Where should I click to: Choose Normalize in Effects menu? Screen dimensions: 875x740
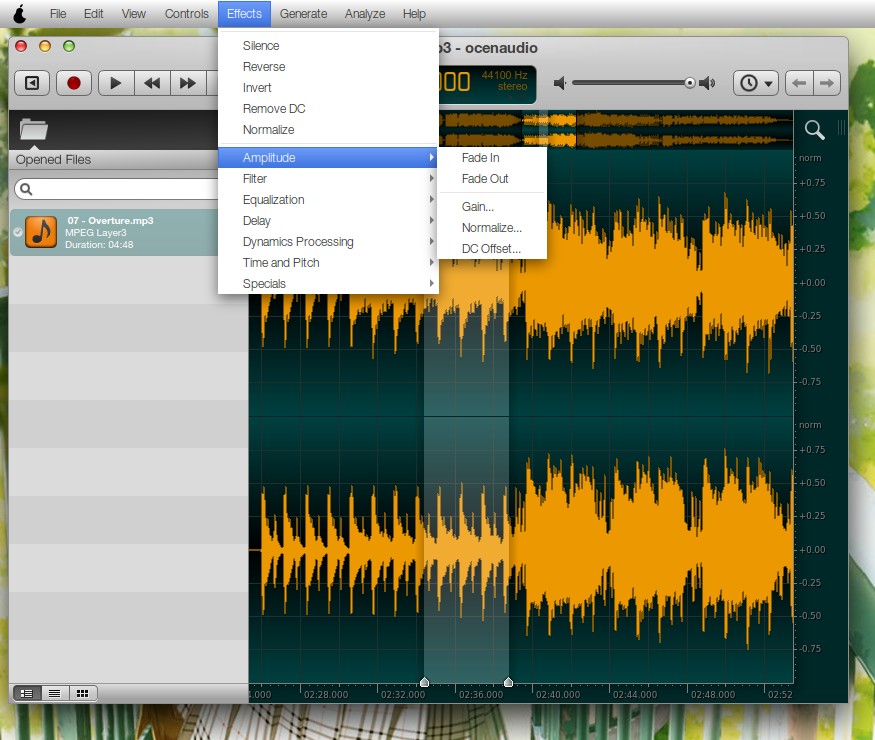328,129
